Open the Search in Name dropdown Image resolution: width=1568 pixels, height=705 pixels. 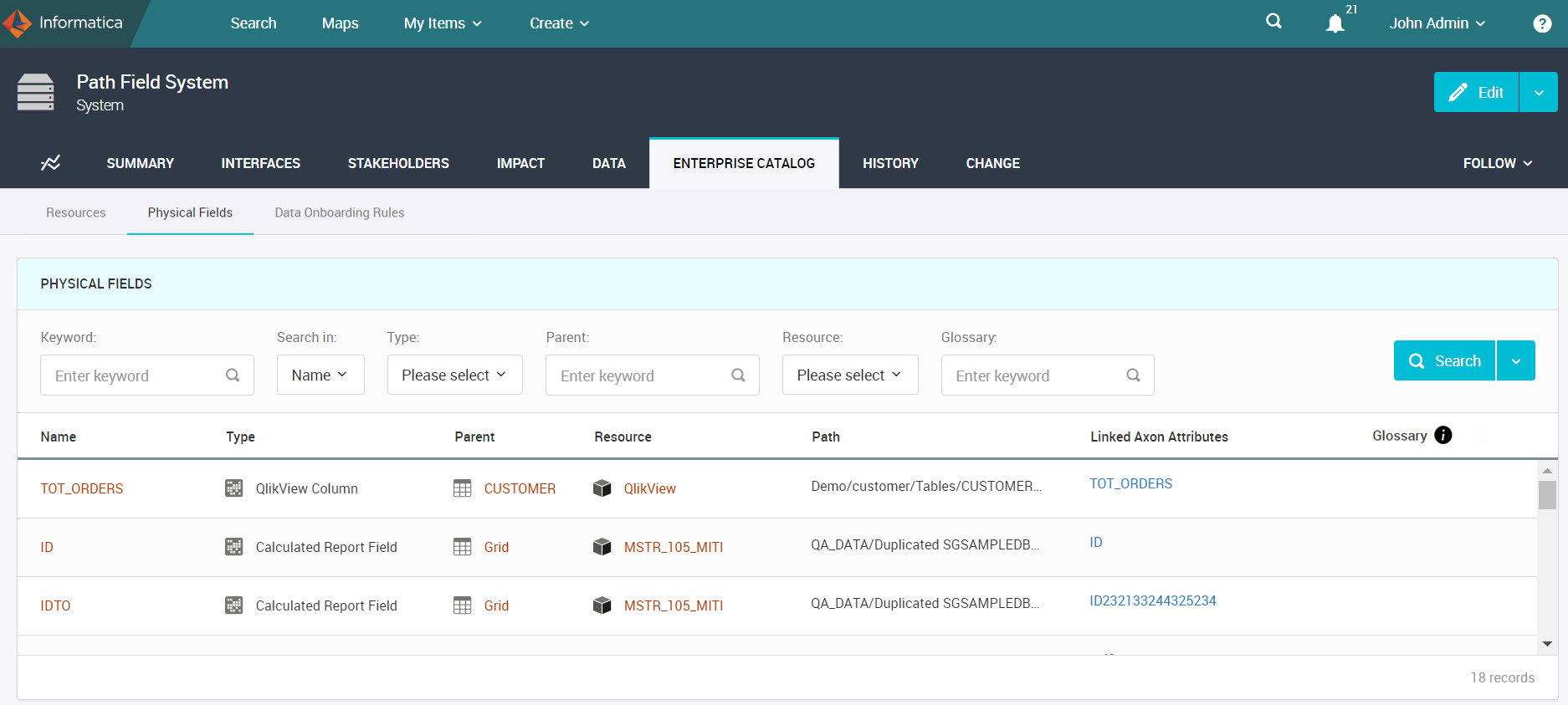(320, 375)
